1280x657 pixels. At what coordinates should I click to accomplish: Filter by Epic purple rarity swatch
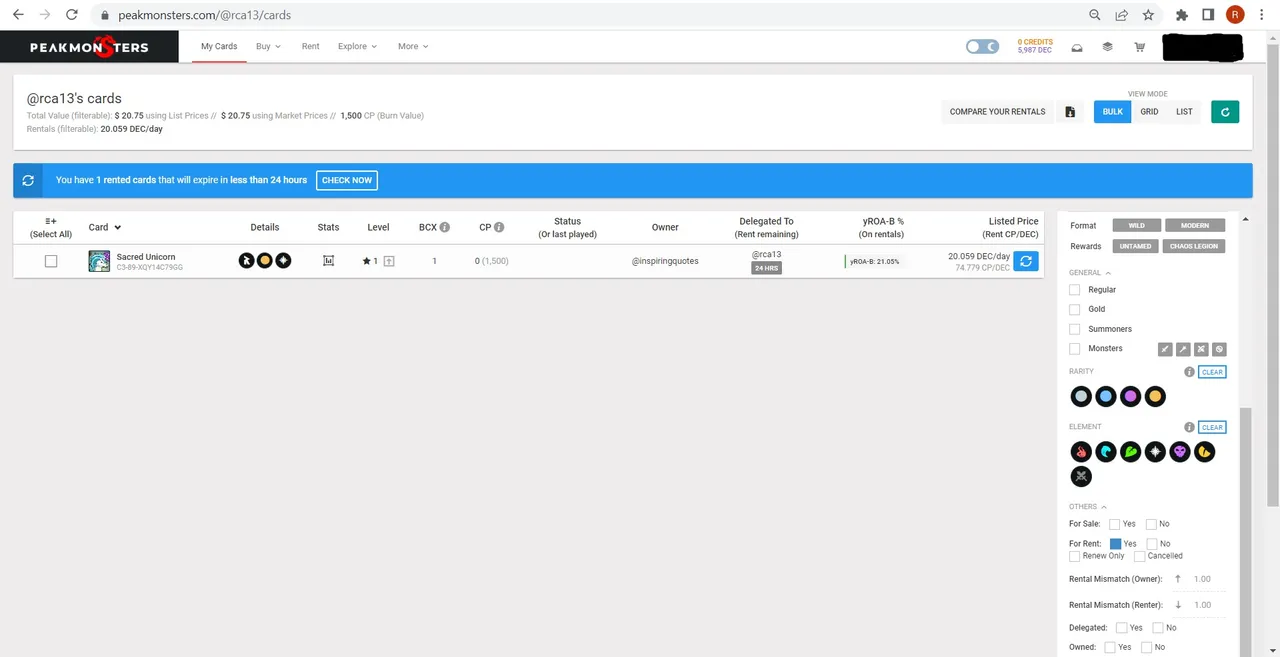1130,397
